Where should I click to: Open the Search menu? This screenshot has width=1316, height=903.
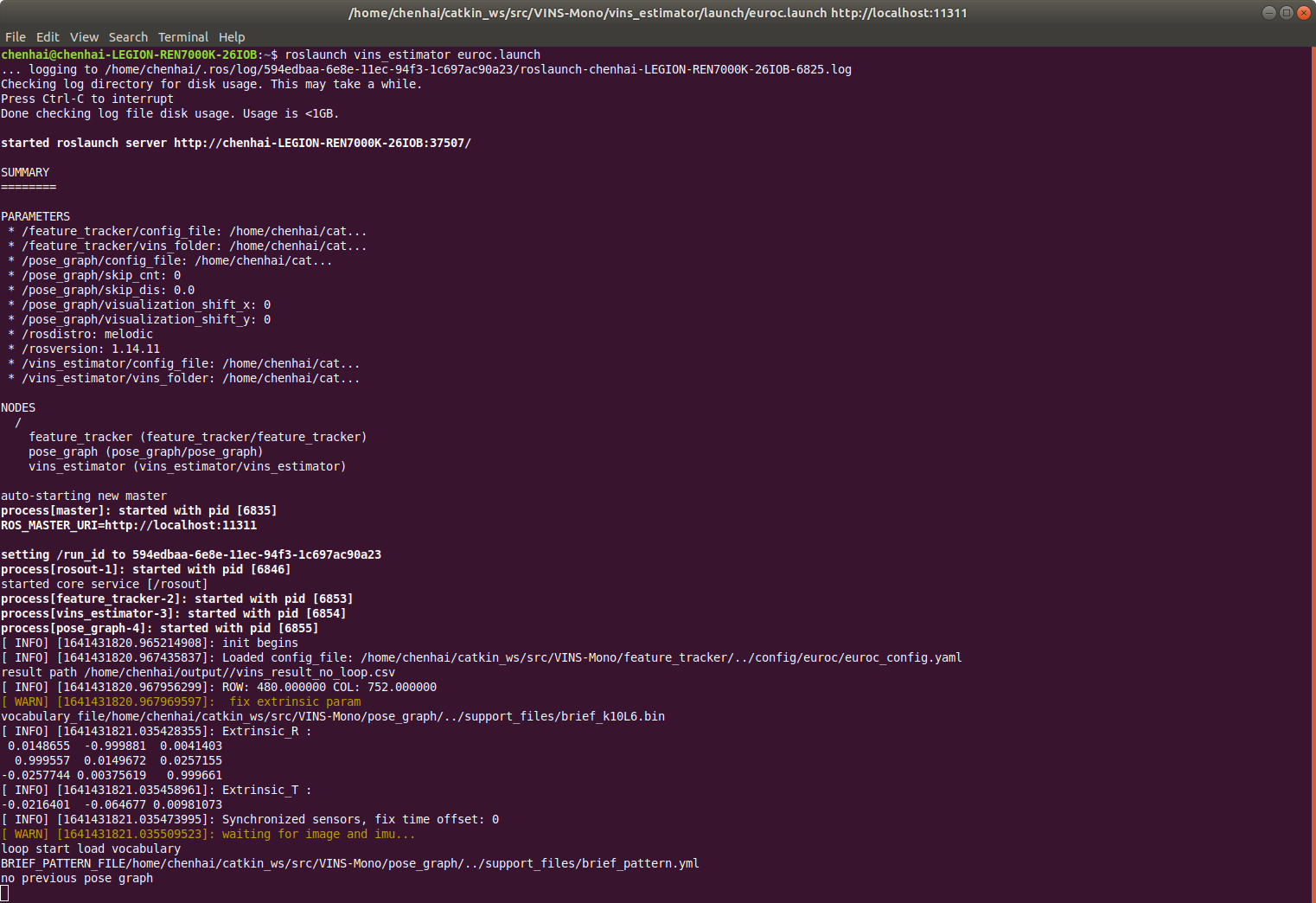click(x=128, y=37)
